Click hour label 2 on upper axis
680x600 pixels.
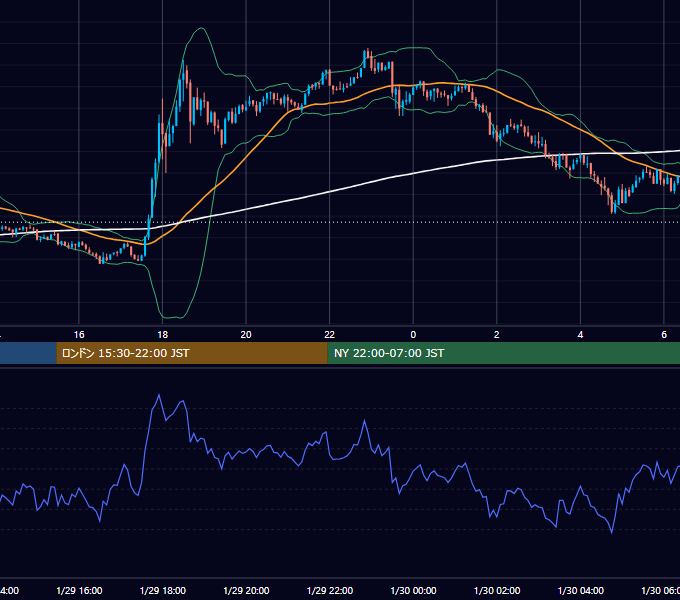[x=497, y=335]
